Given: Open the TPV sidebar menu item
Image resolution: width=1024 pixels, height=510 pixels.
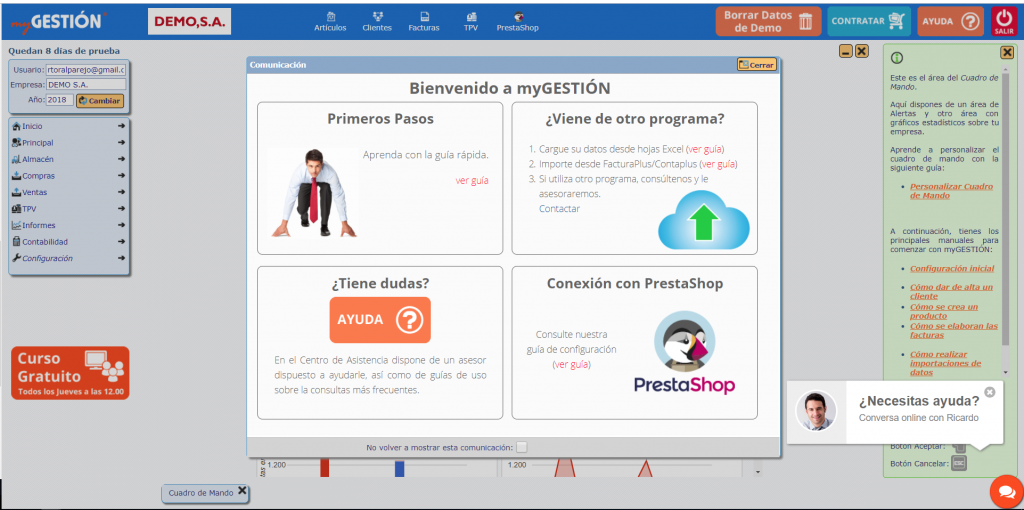Looking at the screenshot, I should [x=25, y=208].
